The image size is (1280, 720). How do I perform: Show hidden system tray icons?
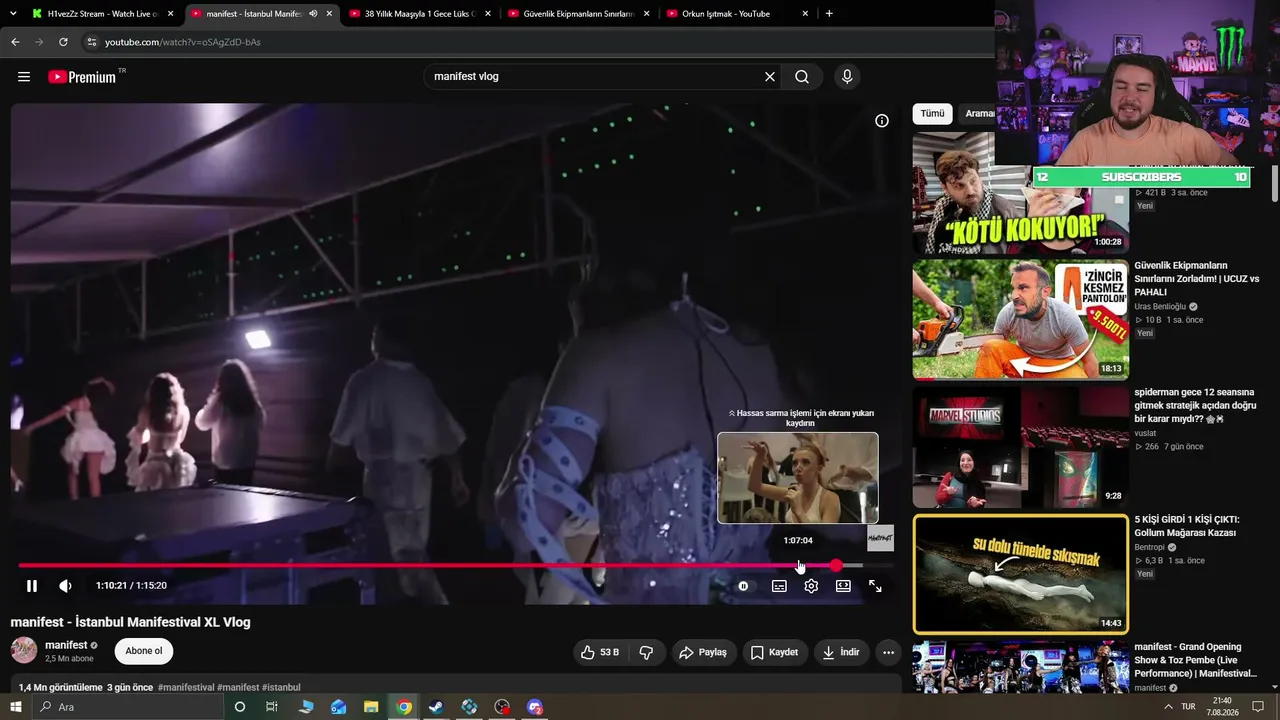tap(1168, 707)
